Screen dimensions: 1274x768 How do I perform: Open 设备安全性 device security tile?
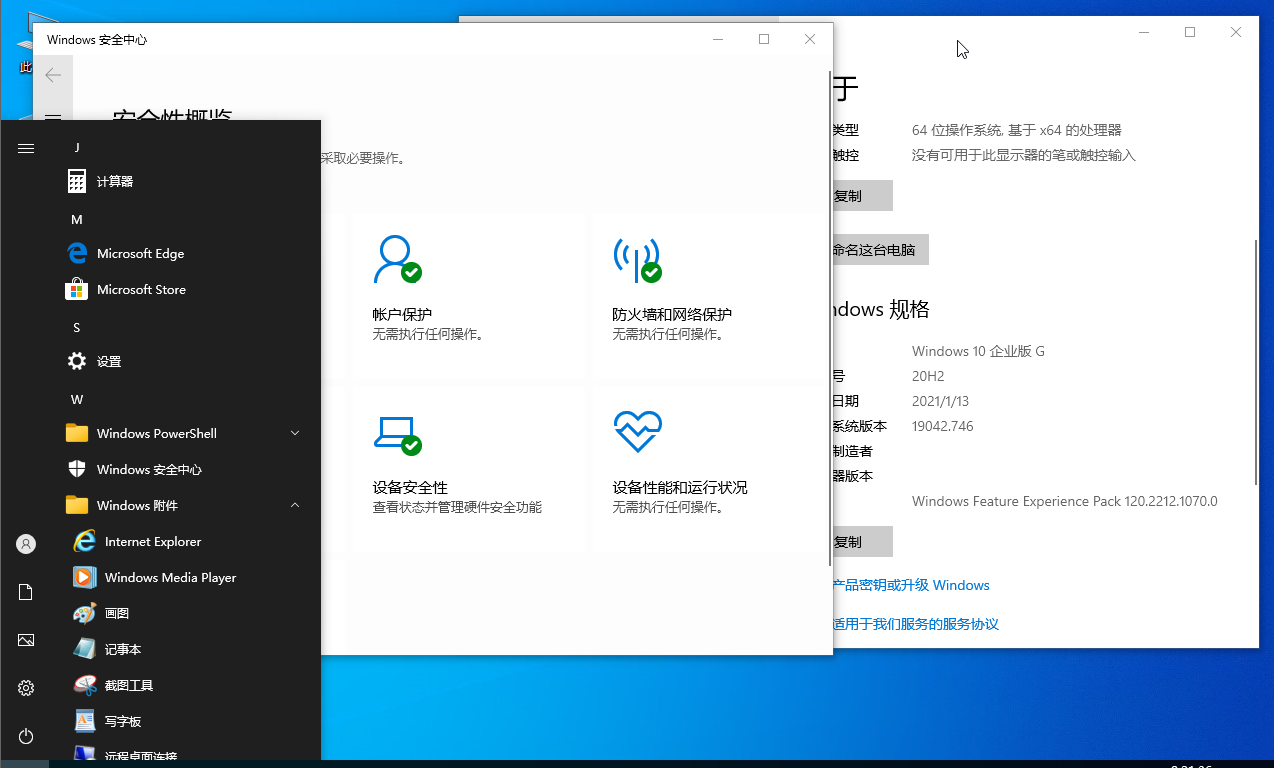point(467,471)
